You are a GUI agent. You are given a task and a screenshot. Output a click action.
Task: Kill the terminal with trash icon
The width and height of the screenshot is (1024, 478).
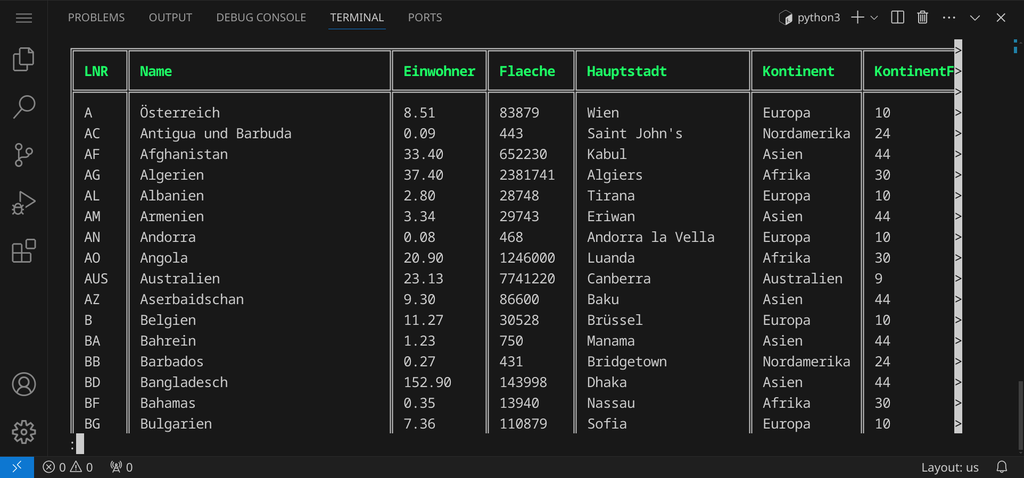[923, 18]
